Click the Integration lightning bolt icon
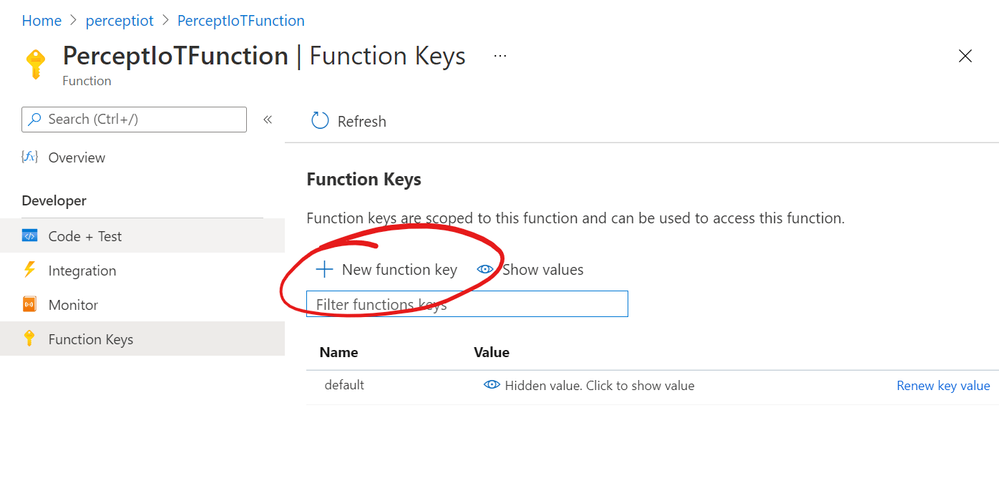Screen dimensions: 999x496 (30, 270)
